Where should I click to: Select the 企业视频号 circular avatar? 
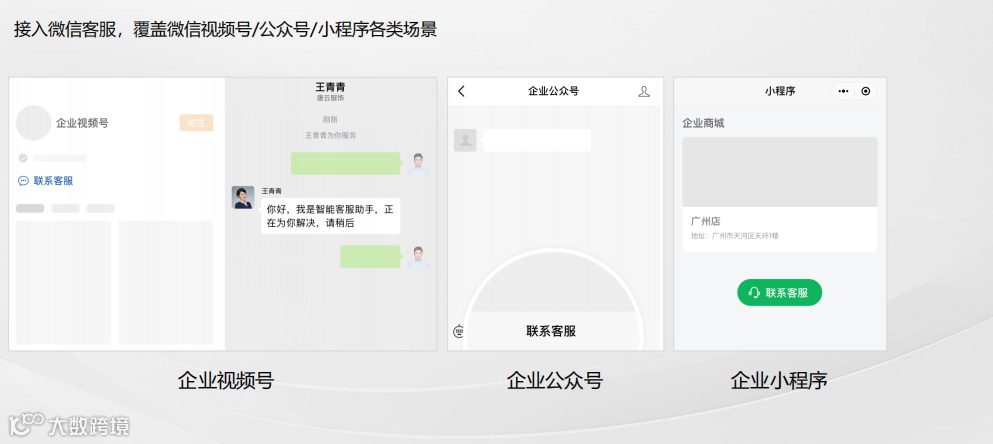point(33,123)
